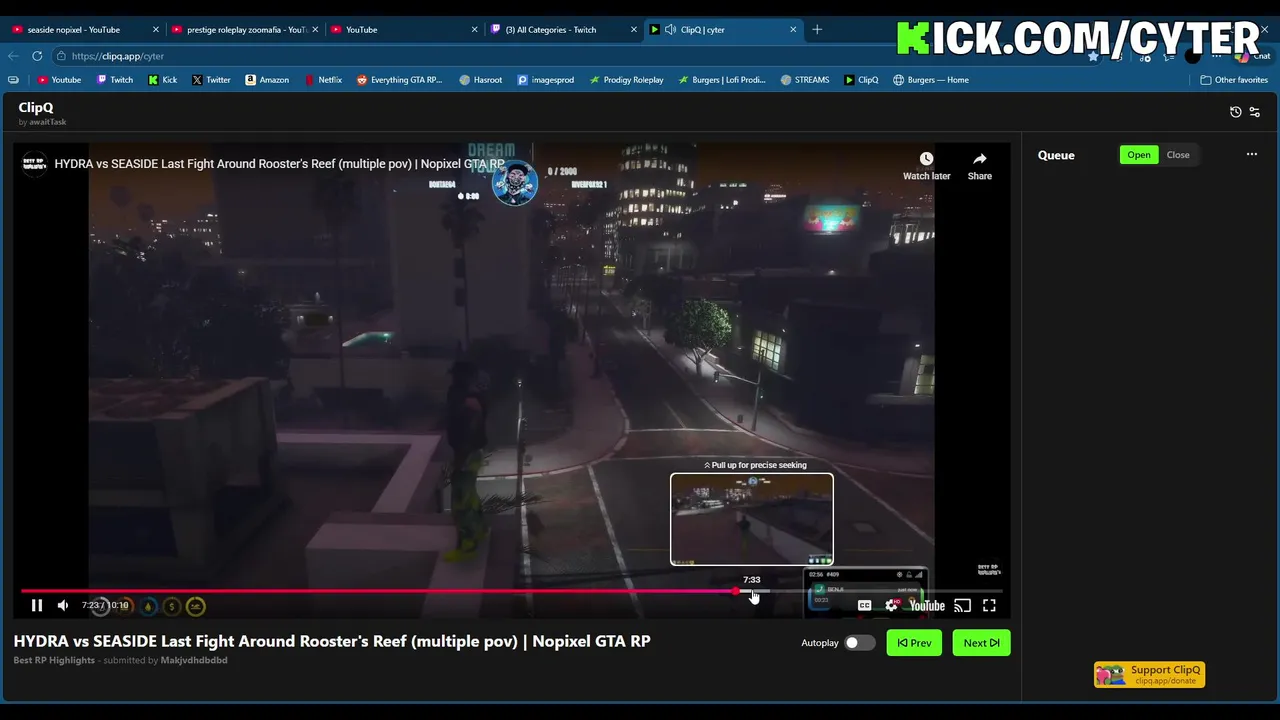
Task: Click the first bookmarks bar icon
Action: tap(13, 80)
